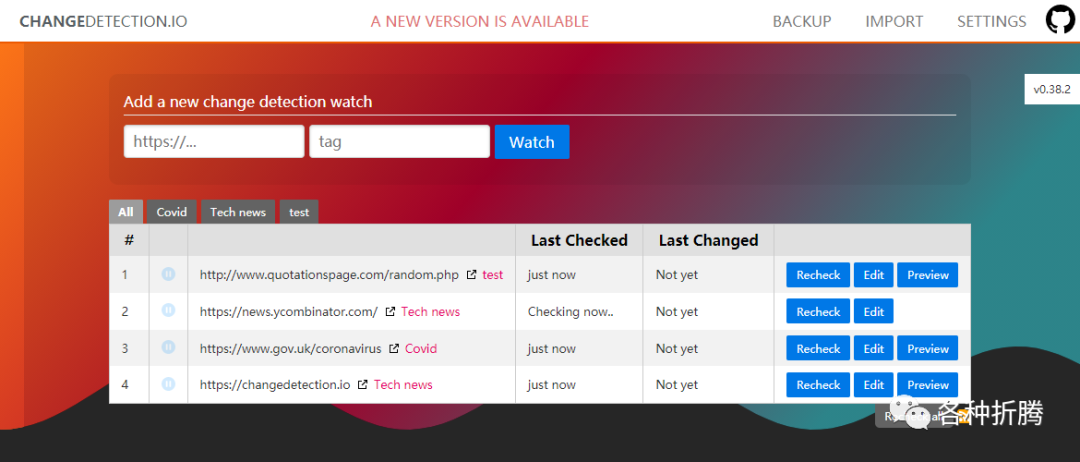The image size is (1080, 462).
Task: Recheck the news.ycombinator.com watch
Action: (818, 311)
